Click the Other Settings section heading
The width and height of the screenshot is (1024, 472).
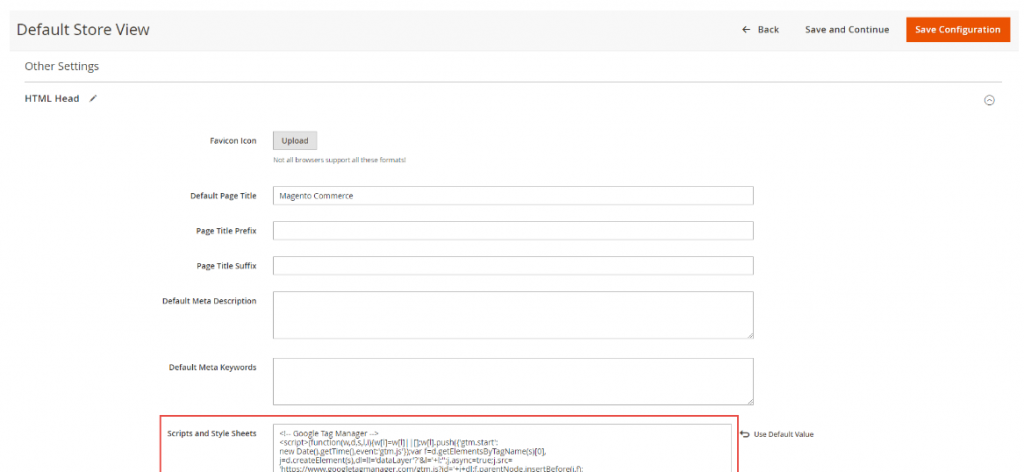[x=61, y=67]
